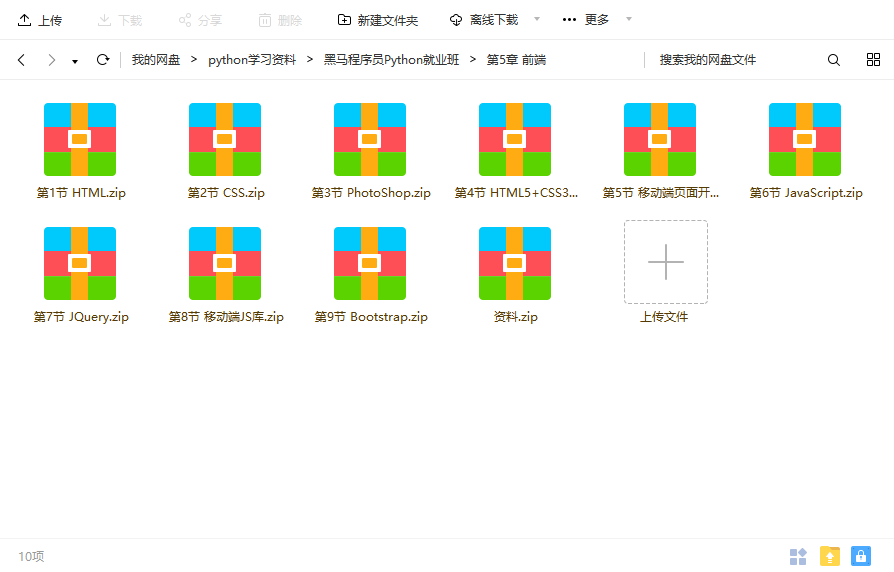Click the blue lock icon

click(861, 556)
